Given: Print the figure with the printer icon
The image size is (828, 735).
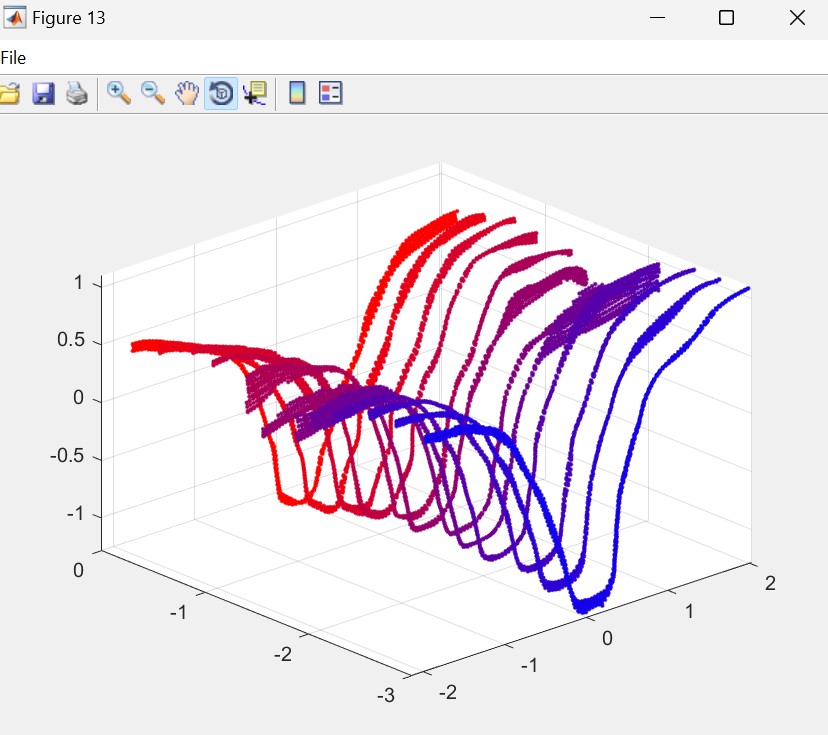Looking at the screenshot, I should (77, 94).
